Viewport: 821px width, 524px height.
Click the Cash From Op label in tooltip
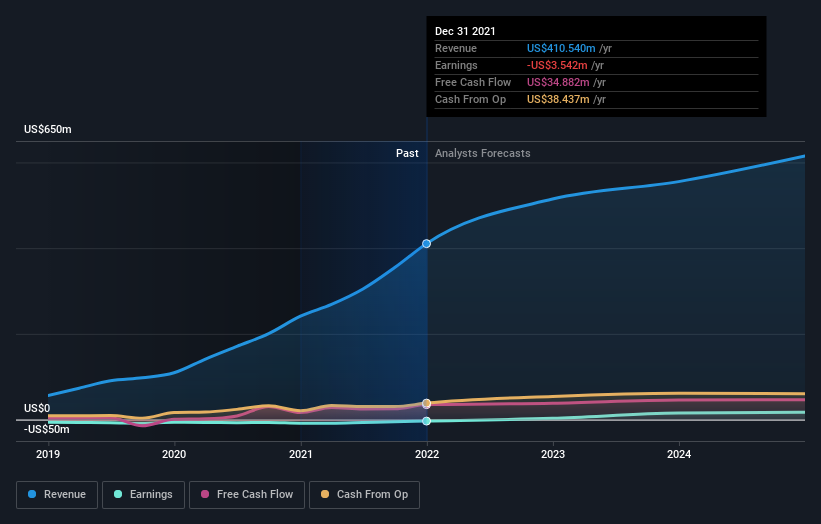click(470, 99)
